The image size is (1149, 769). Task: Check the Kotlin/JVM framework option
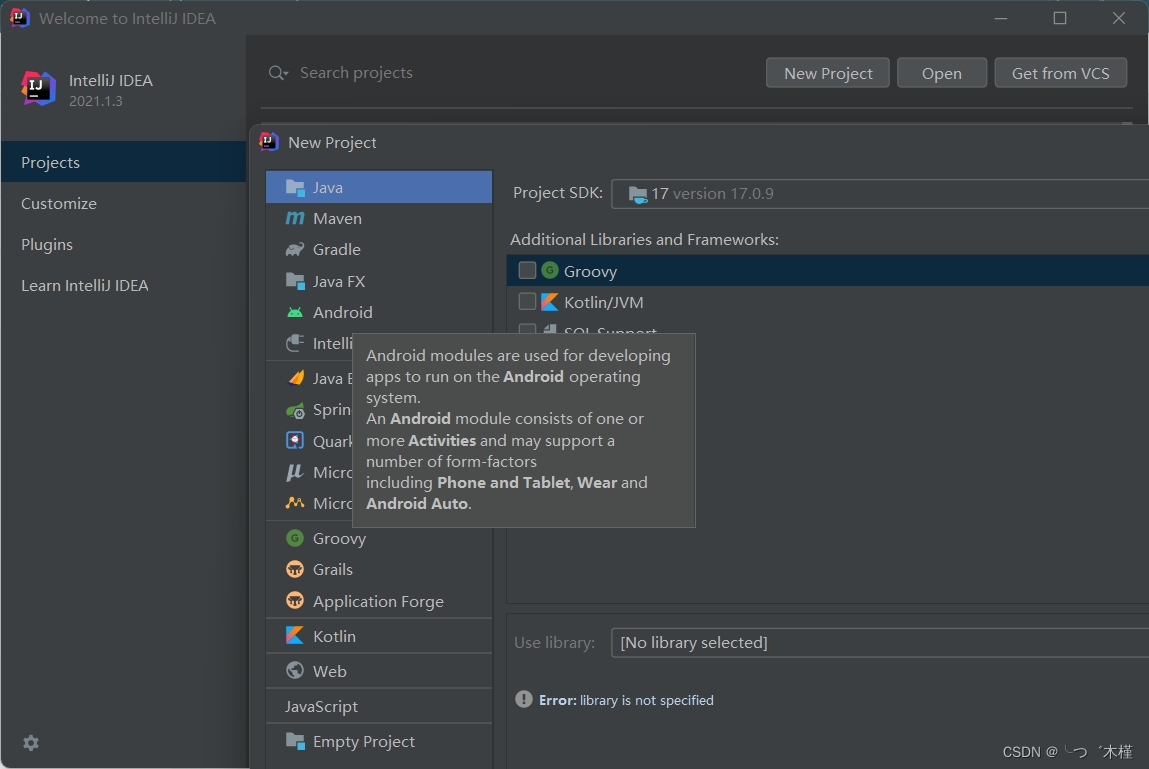pyautogui.click(x=527, y=301)
